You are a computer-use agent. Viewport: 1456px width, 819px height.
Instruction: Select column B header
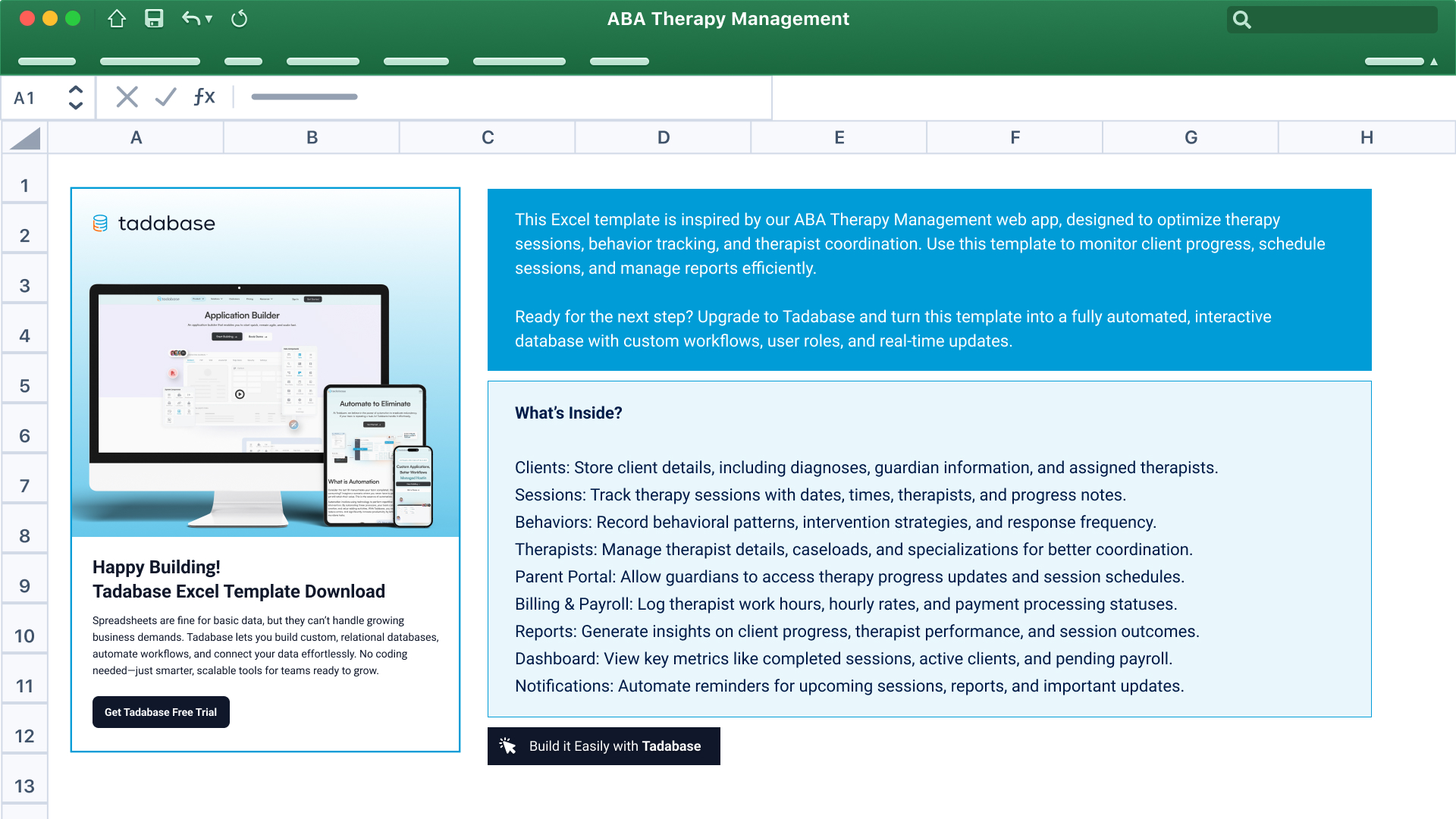tap(312, 138)
